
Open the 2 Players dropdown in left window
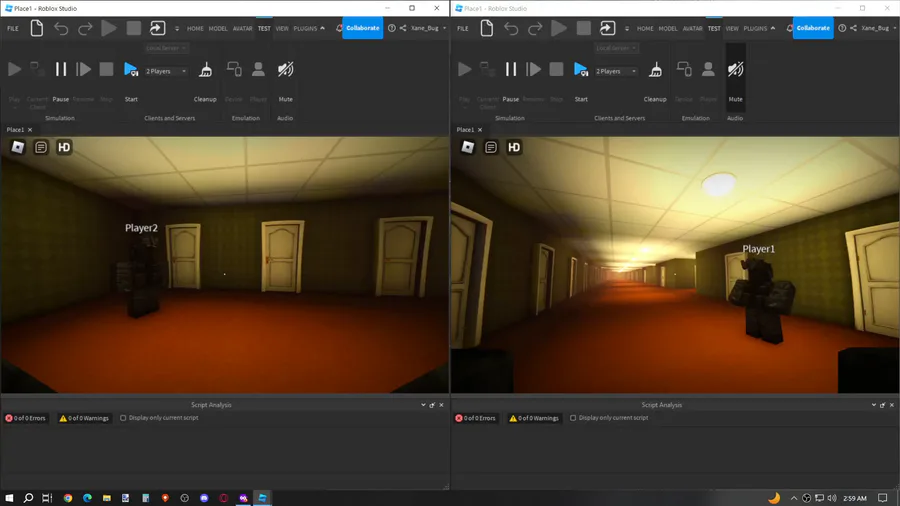pyautogui.click(x=166, y=71)
